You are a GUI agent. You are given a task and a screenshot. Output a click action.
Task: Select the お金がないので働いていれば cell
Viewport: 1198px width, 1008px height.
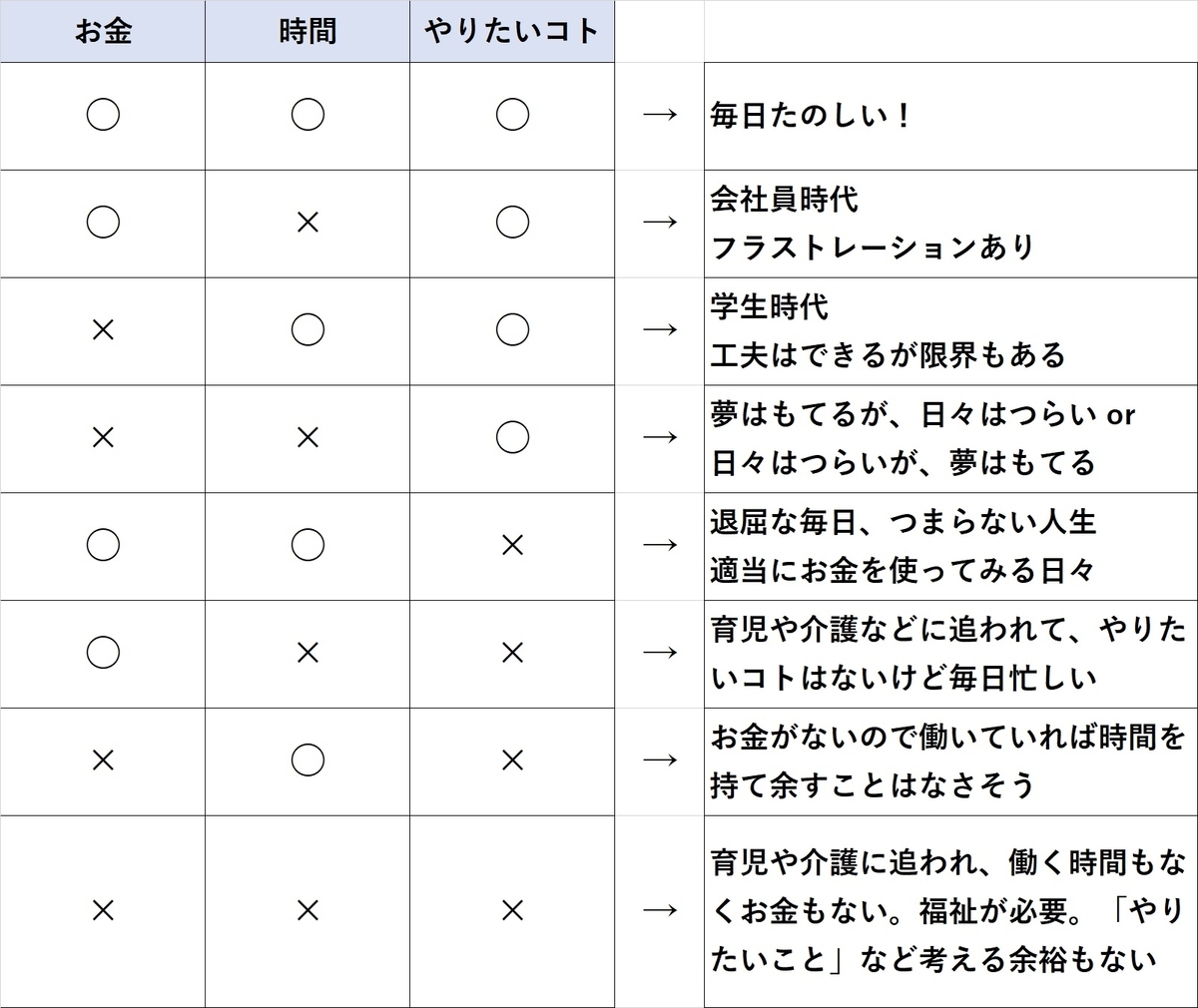click(x=950, y=761)
